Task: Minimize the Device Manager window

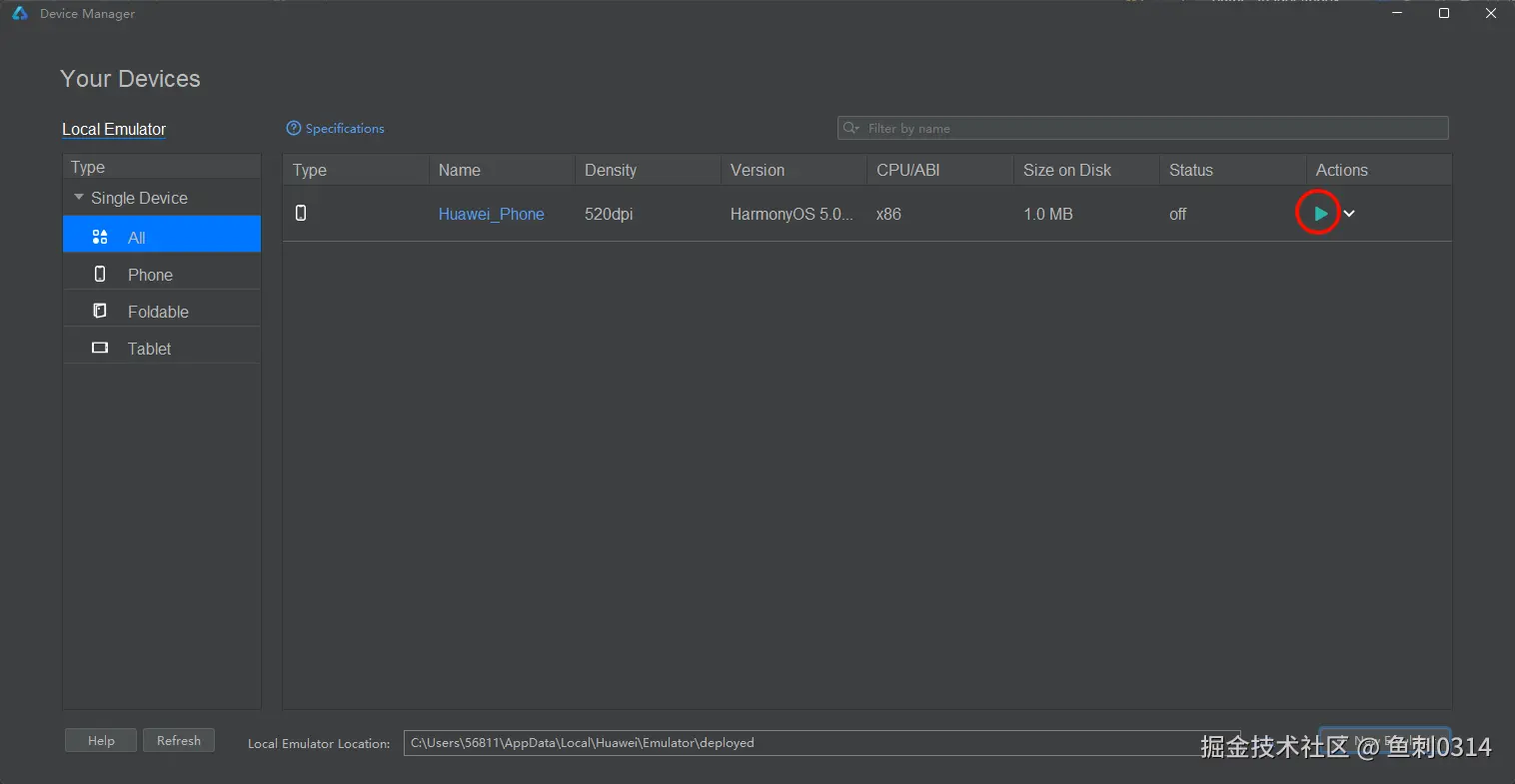Action: coord(1398,13)
